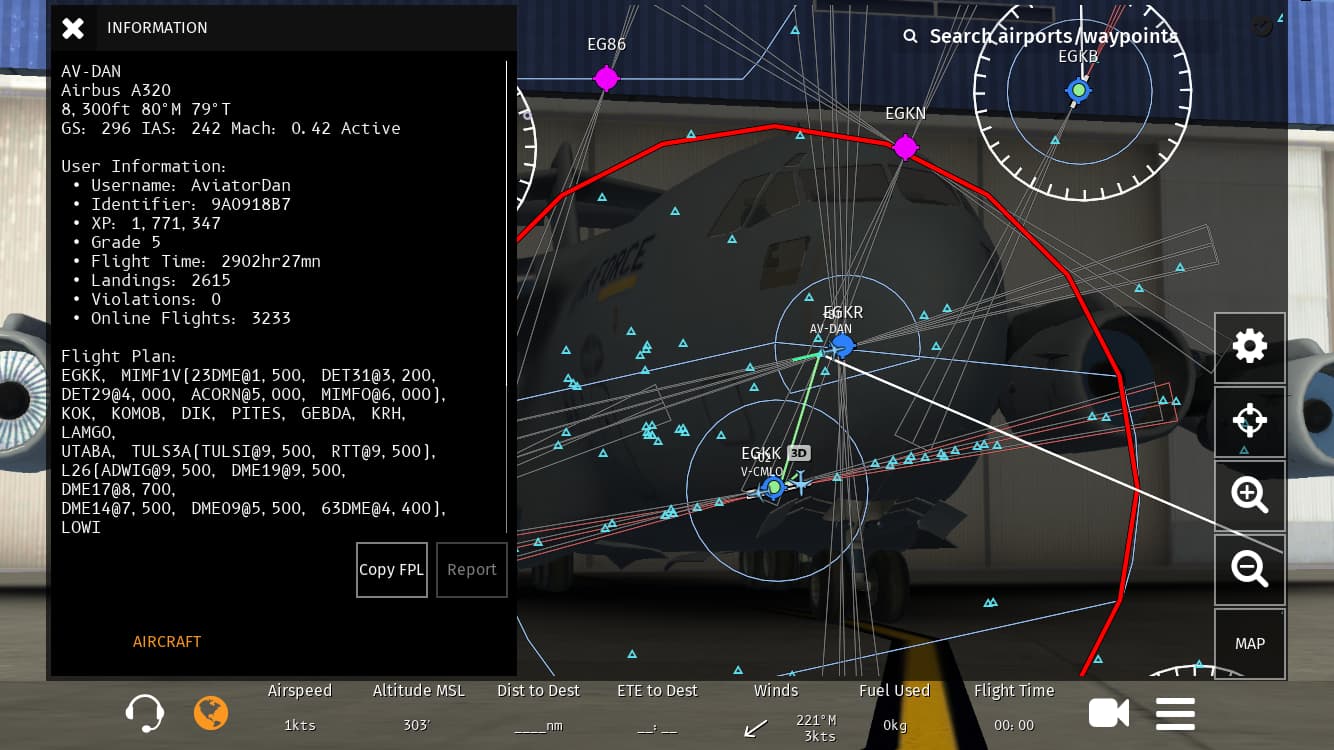Click the Airspeed readout in the status bar
The width and height of the screenshot is (1334, 750).
click(x=299, y=707)
